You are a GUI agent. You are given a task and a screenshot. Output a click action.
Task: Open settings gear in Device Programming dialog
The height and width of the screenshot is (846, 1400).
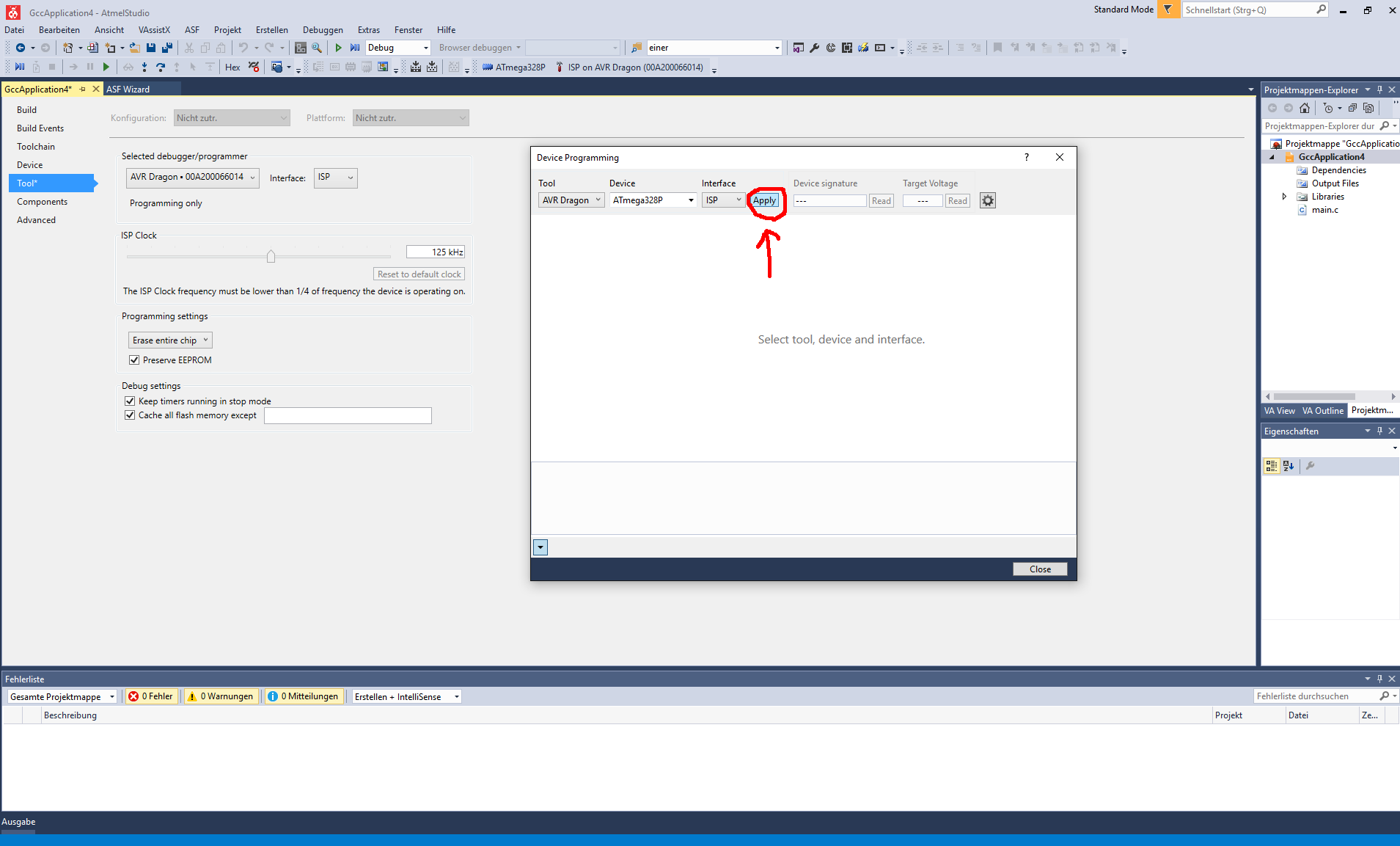[988, 200]
